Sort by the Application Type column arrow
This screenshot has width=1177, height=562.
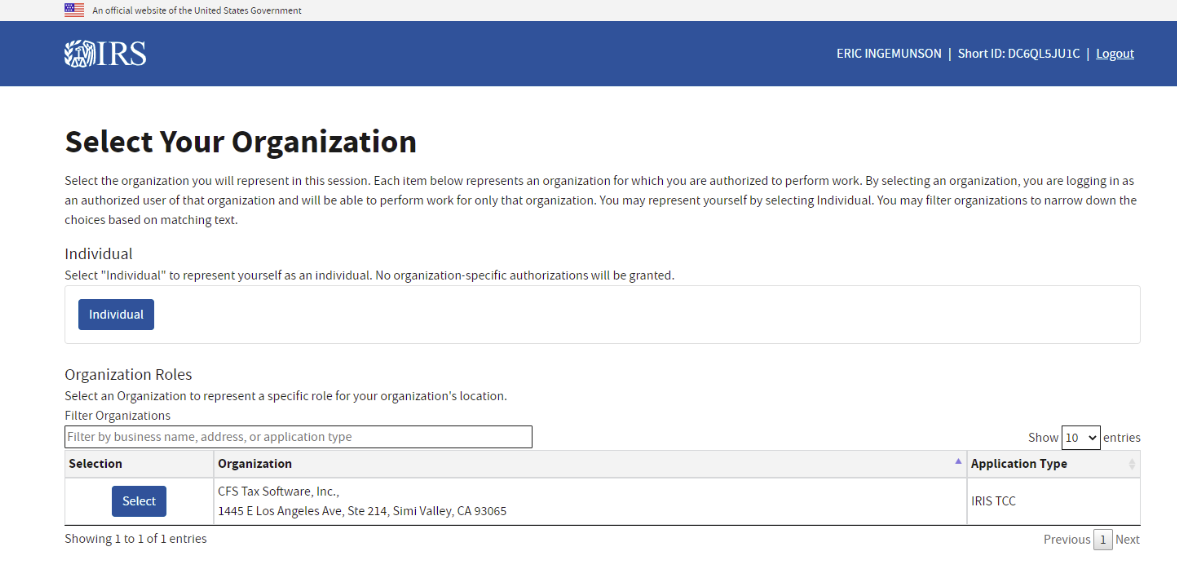(1132, 464)
